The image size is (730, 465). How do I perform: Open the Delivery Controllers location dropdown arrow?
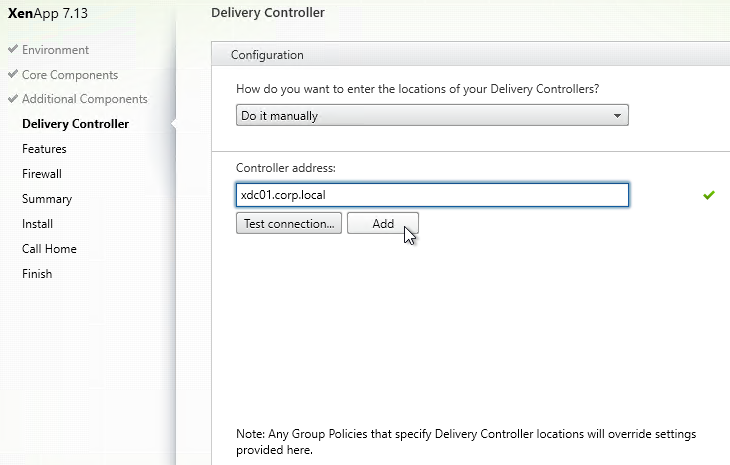pos(617,115)
